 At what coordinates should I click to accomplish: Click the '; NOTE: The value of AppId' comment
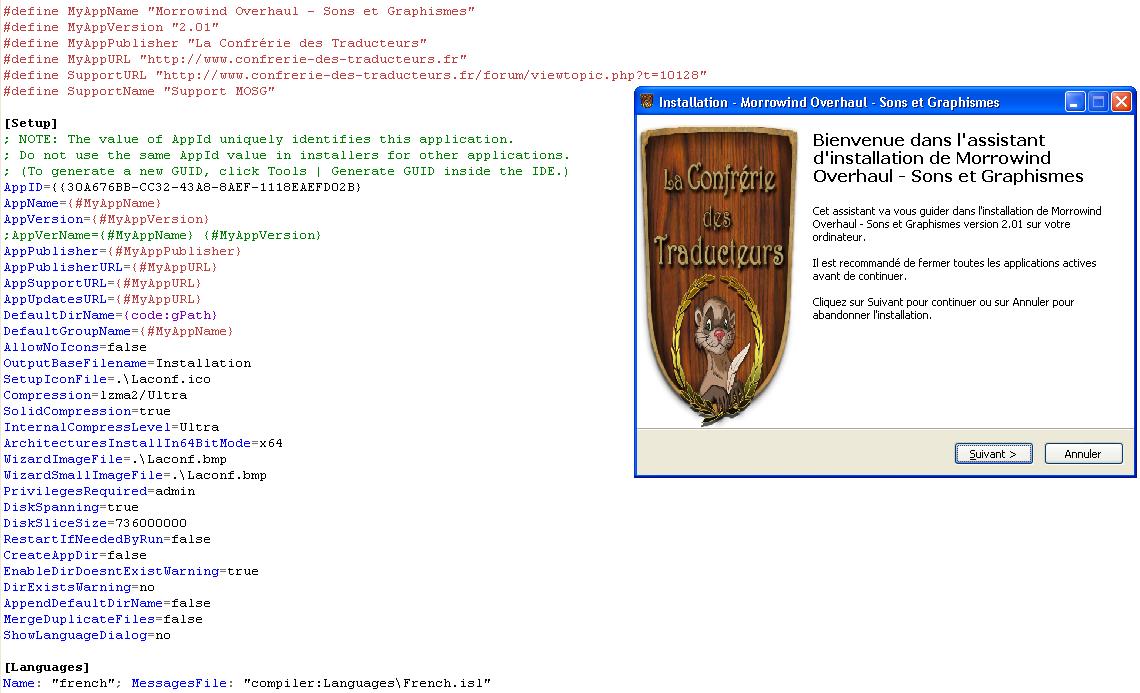pyautogui.click(x=259, y=139)
